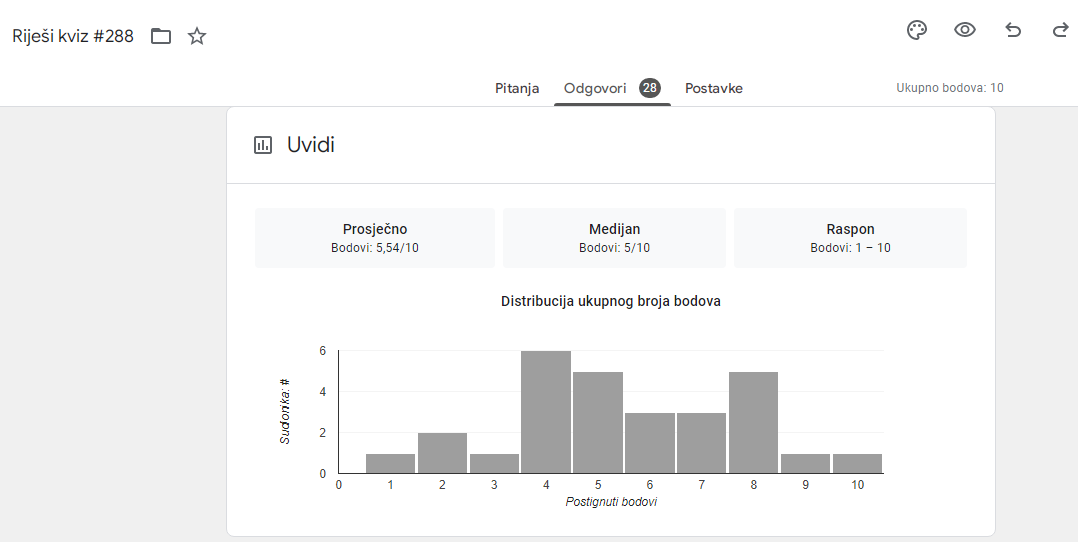Open the theme customization palette icon
The image size is (1078, 542).
coord(916,30)
